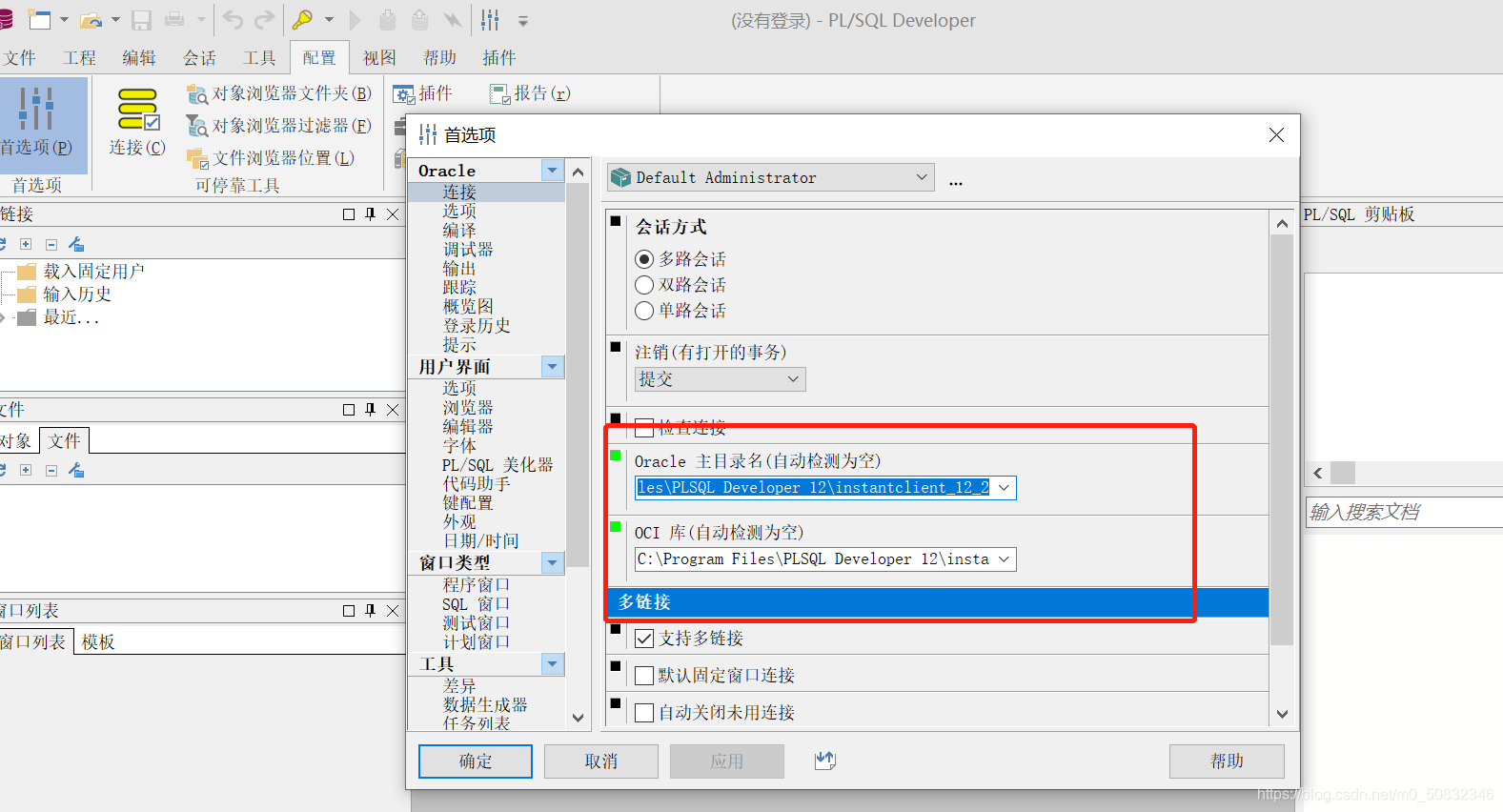The width and height of the screenshot is (1503, 812).
Task: Pin the 链接 panel
Action: (x=370, y=214)
